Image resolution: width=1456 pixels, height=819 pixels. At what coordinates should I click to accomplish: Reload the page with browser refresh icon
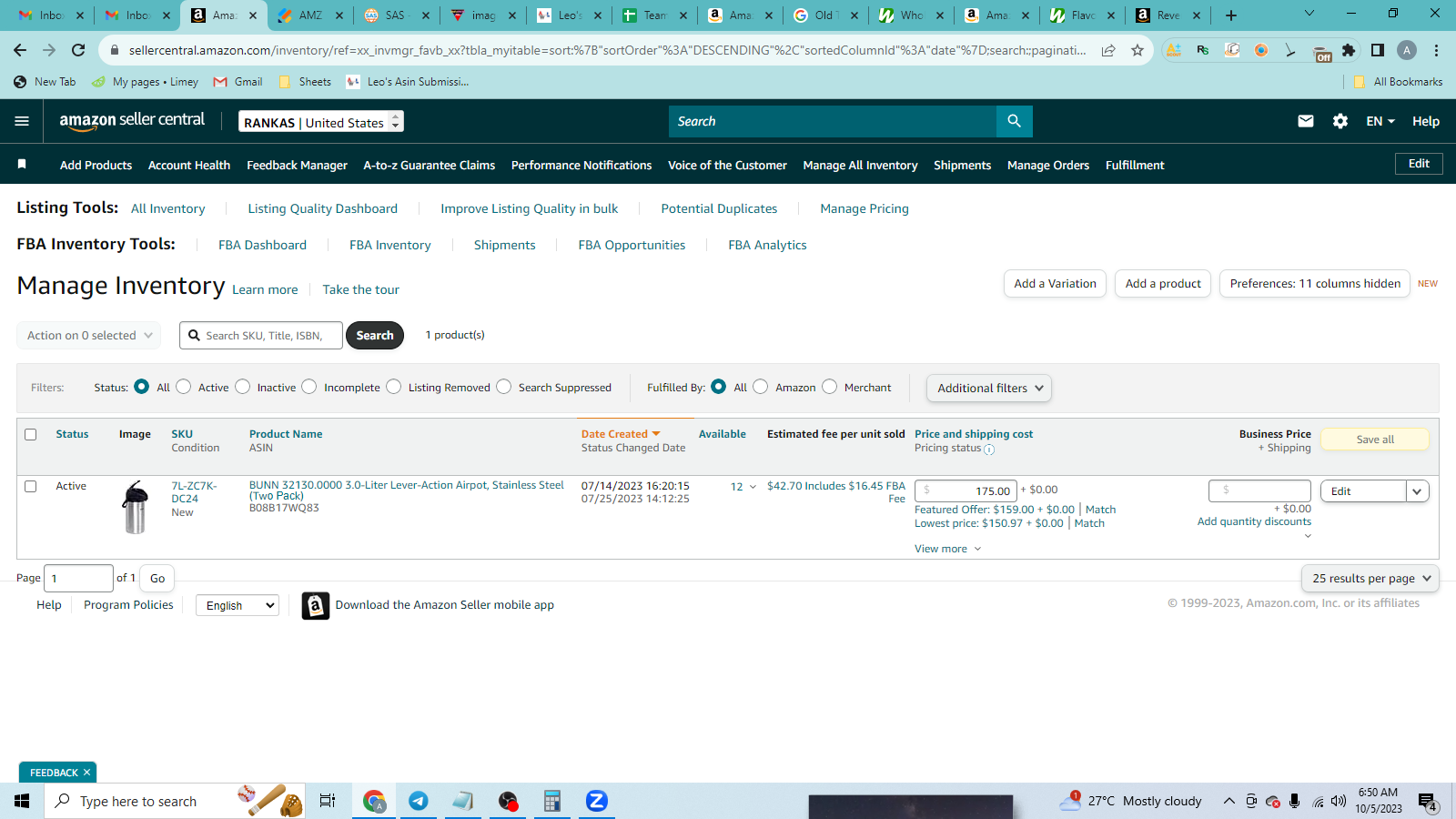click(x=78, y=50)
